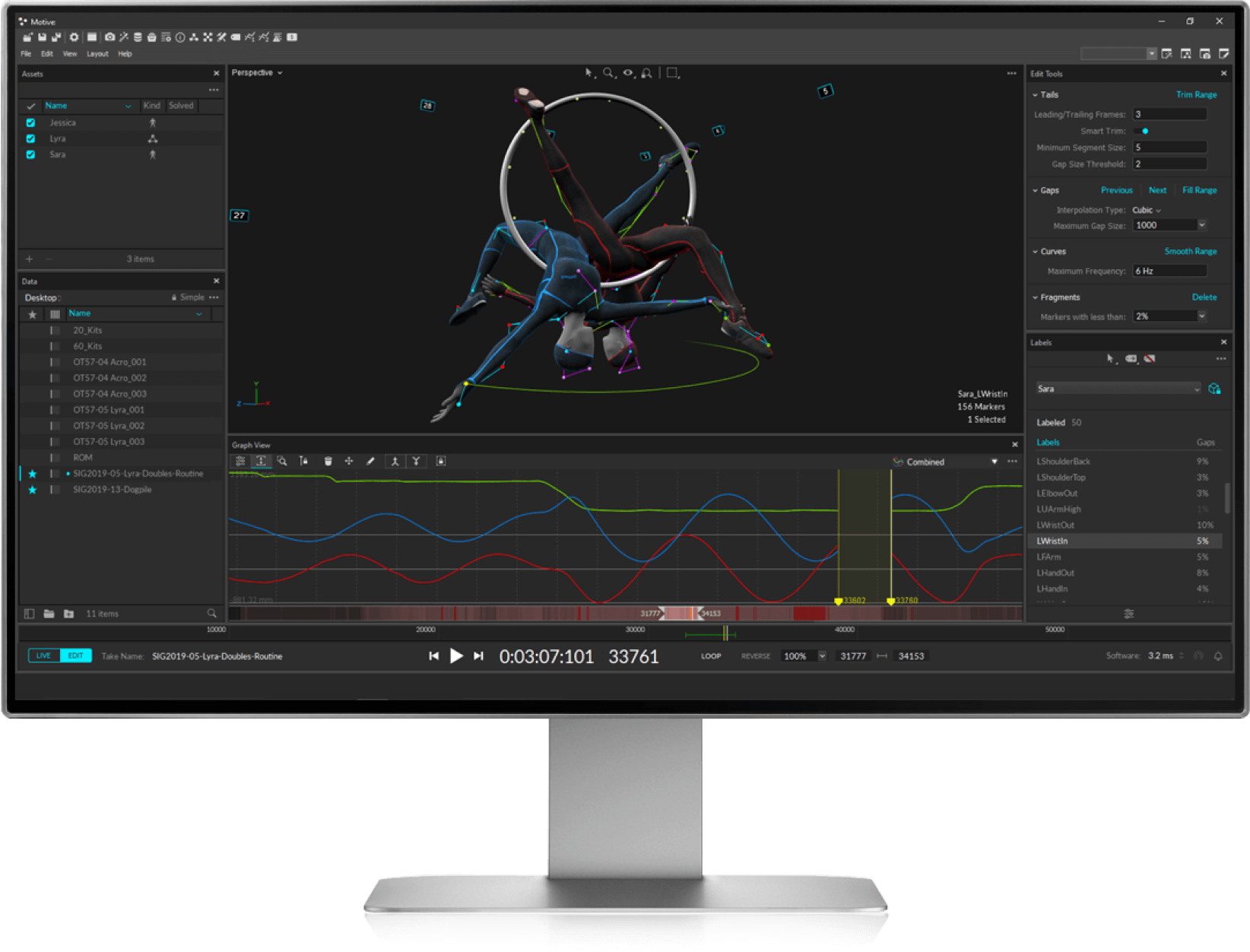Open the Interpolation Type dropdown showing Cubic
The image size is (1250, 952).
[1145, 210]
